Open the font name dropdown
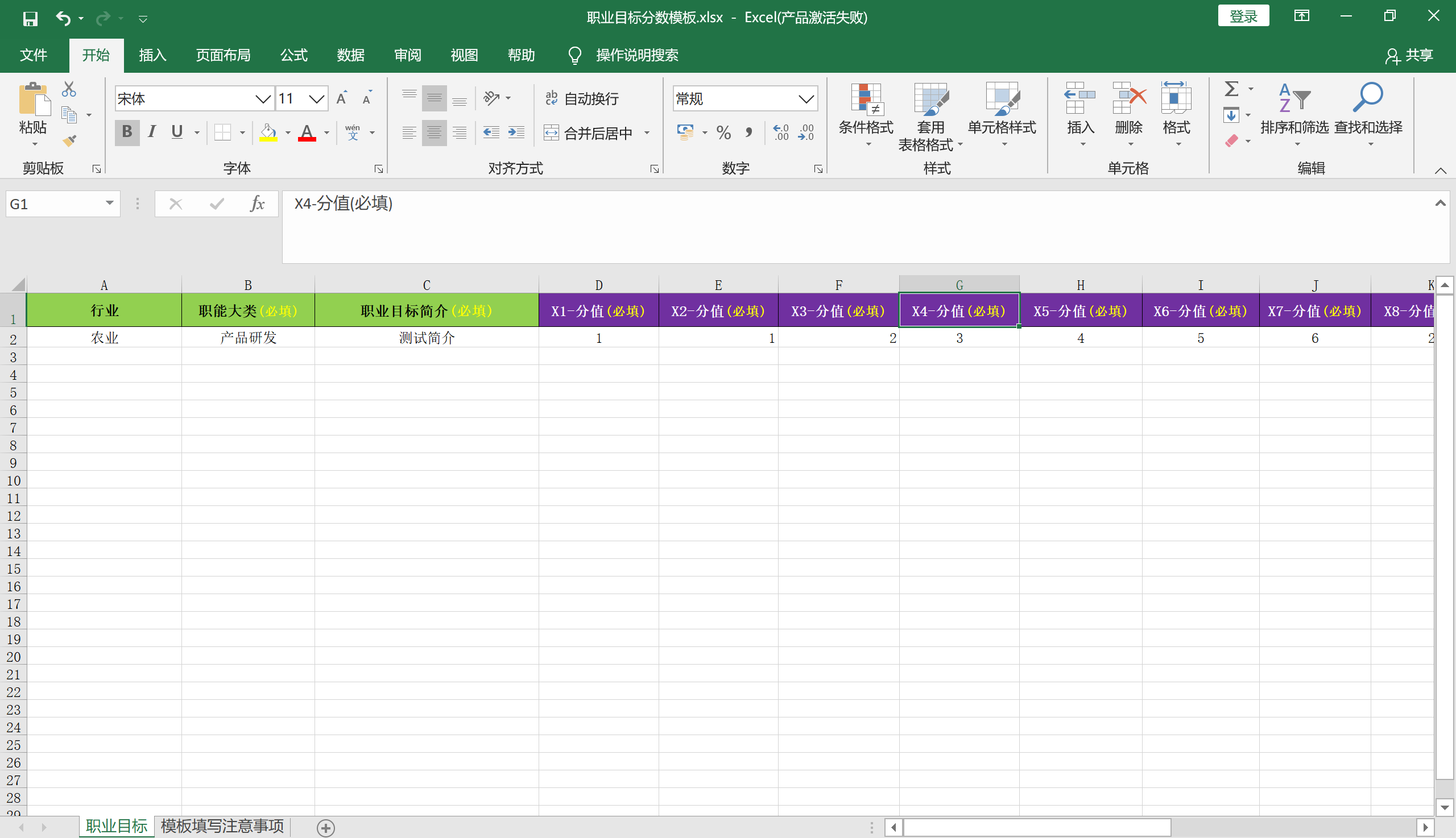 click(263, 98)
